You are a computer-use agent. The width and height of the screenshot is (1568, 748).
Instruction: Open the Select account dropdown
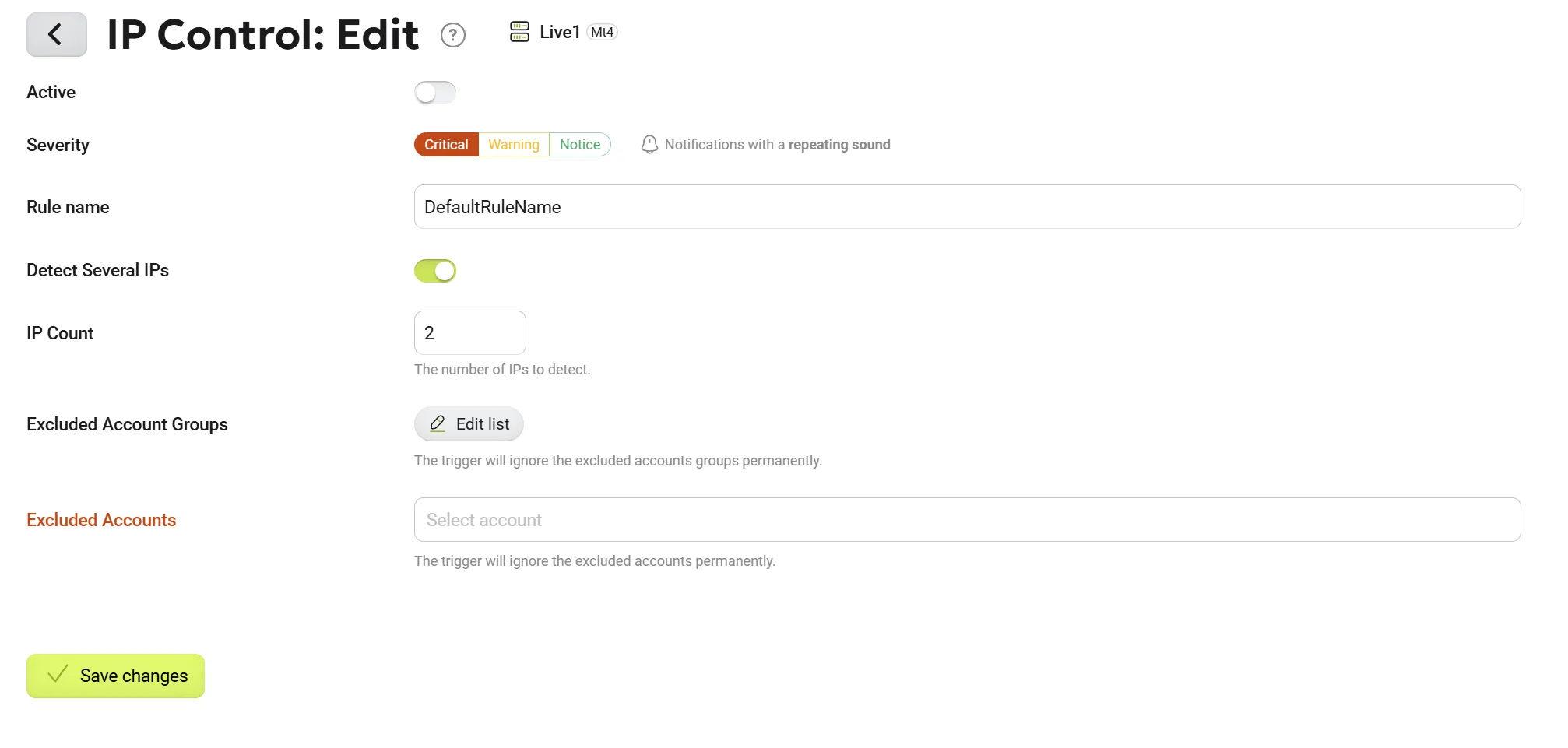[x=967, y=520]
